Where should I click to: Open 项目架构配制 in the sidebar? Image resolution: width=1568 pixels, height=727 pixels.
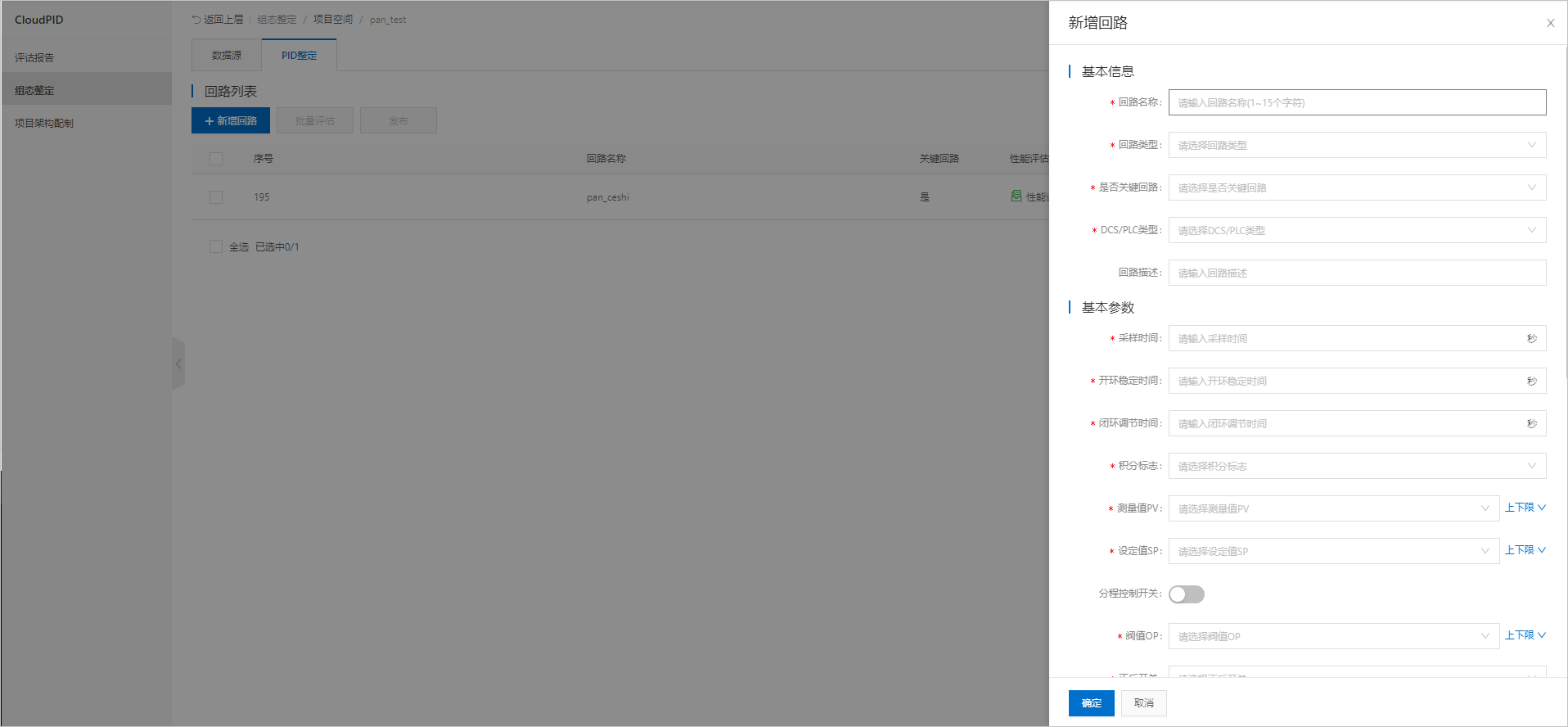[86, 123]
